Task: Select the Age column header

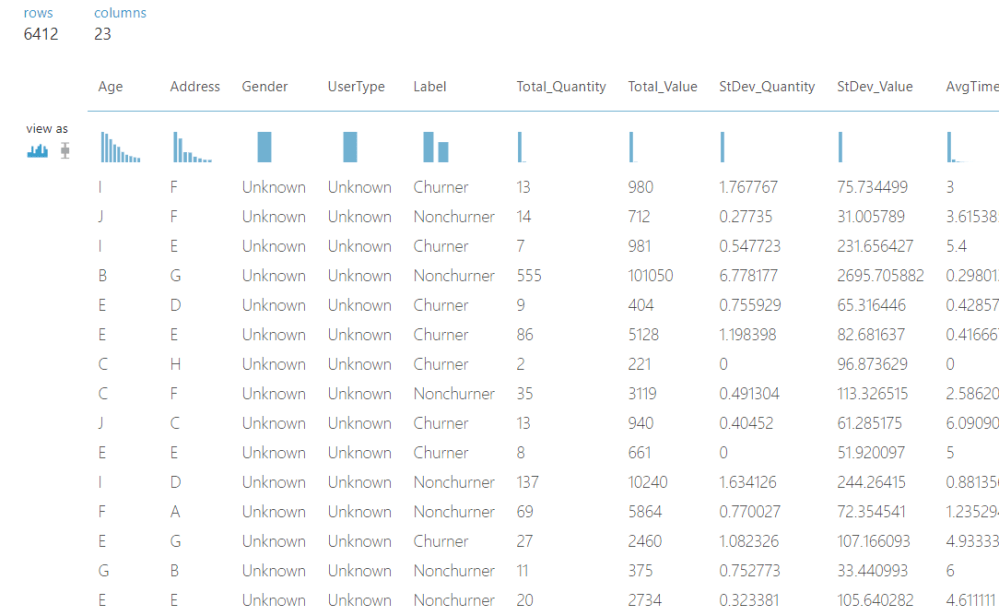Action: click(x=110, y=87)
